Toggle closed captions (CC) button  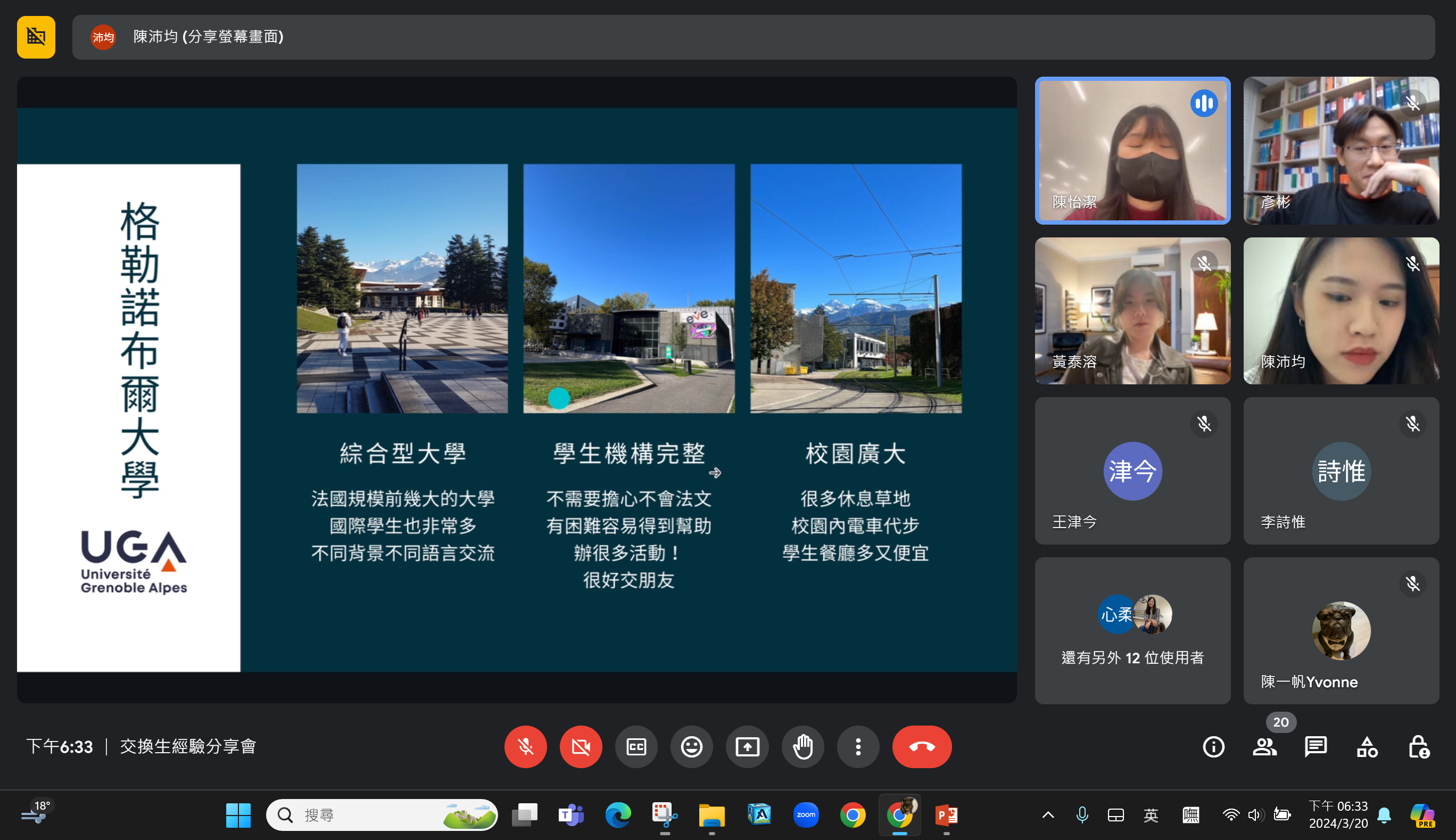point(636,746)
